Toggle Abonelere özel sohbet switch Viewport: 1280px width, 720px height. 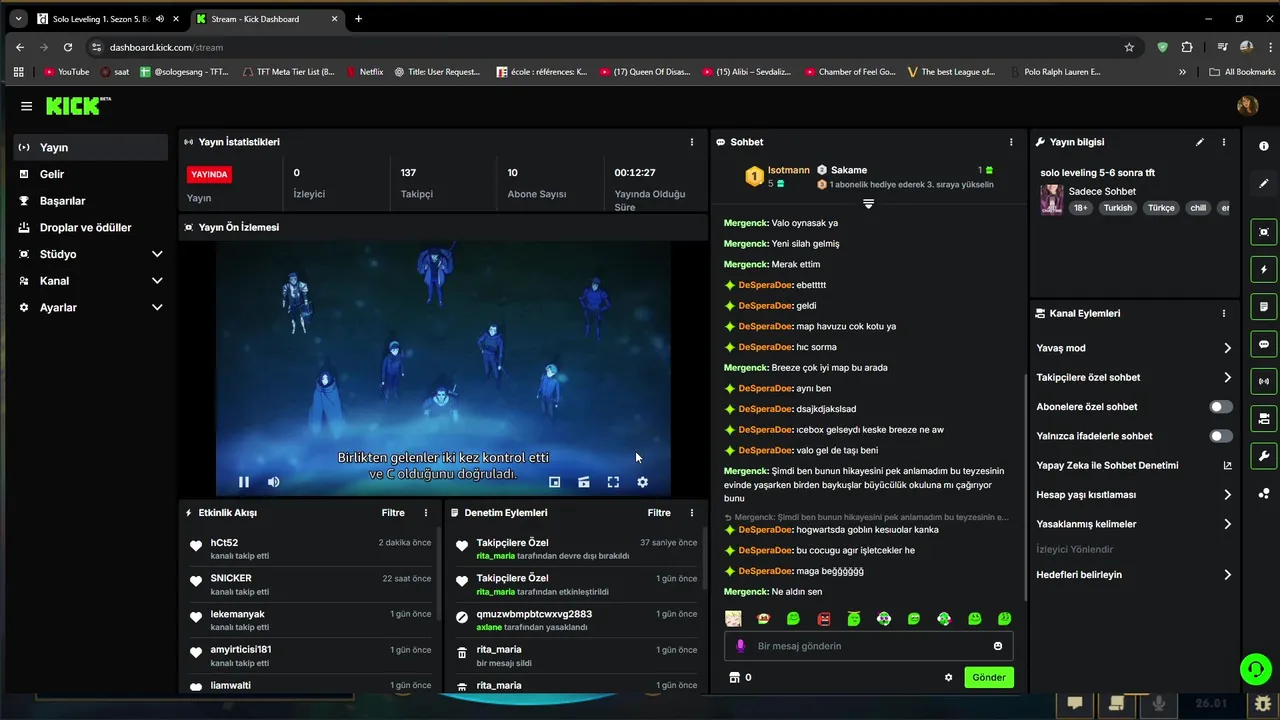(1221, 407)
